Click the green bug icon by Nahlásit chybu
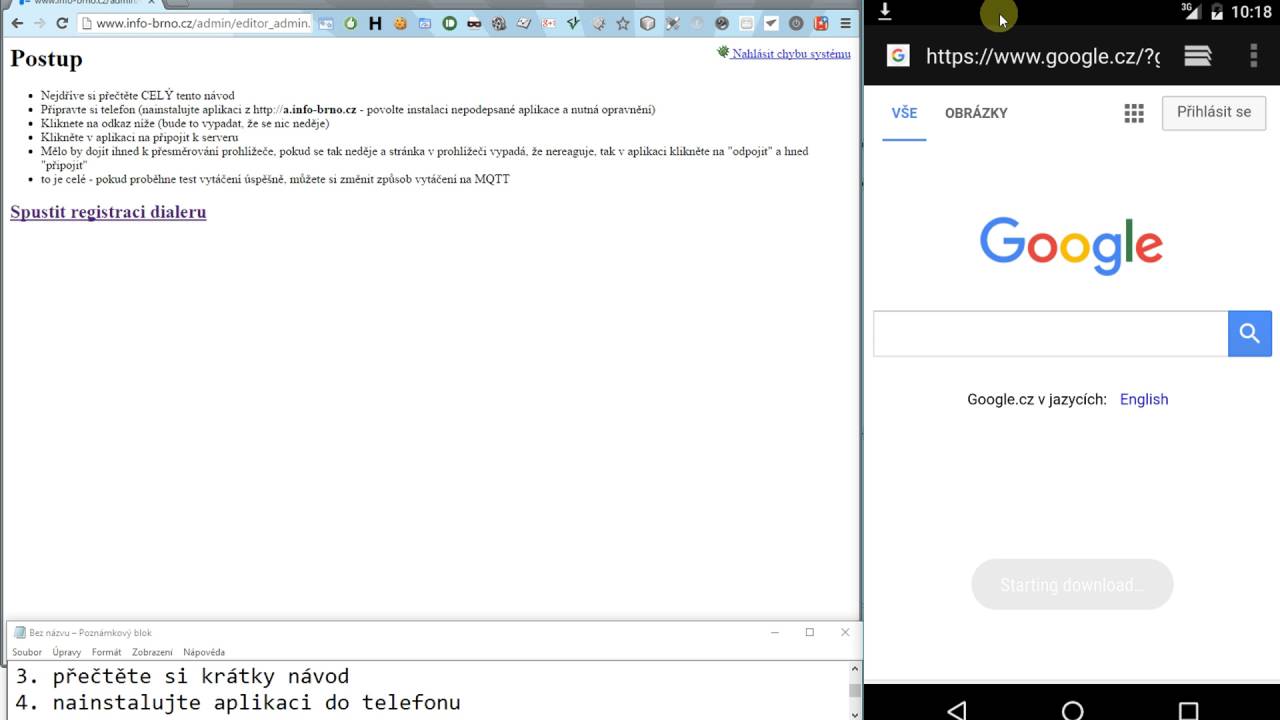Viewport: 1280px width, 720px height. (723, 52)
